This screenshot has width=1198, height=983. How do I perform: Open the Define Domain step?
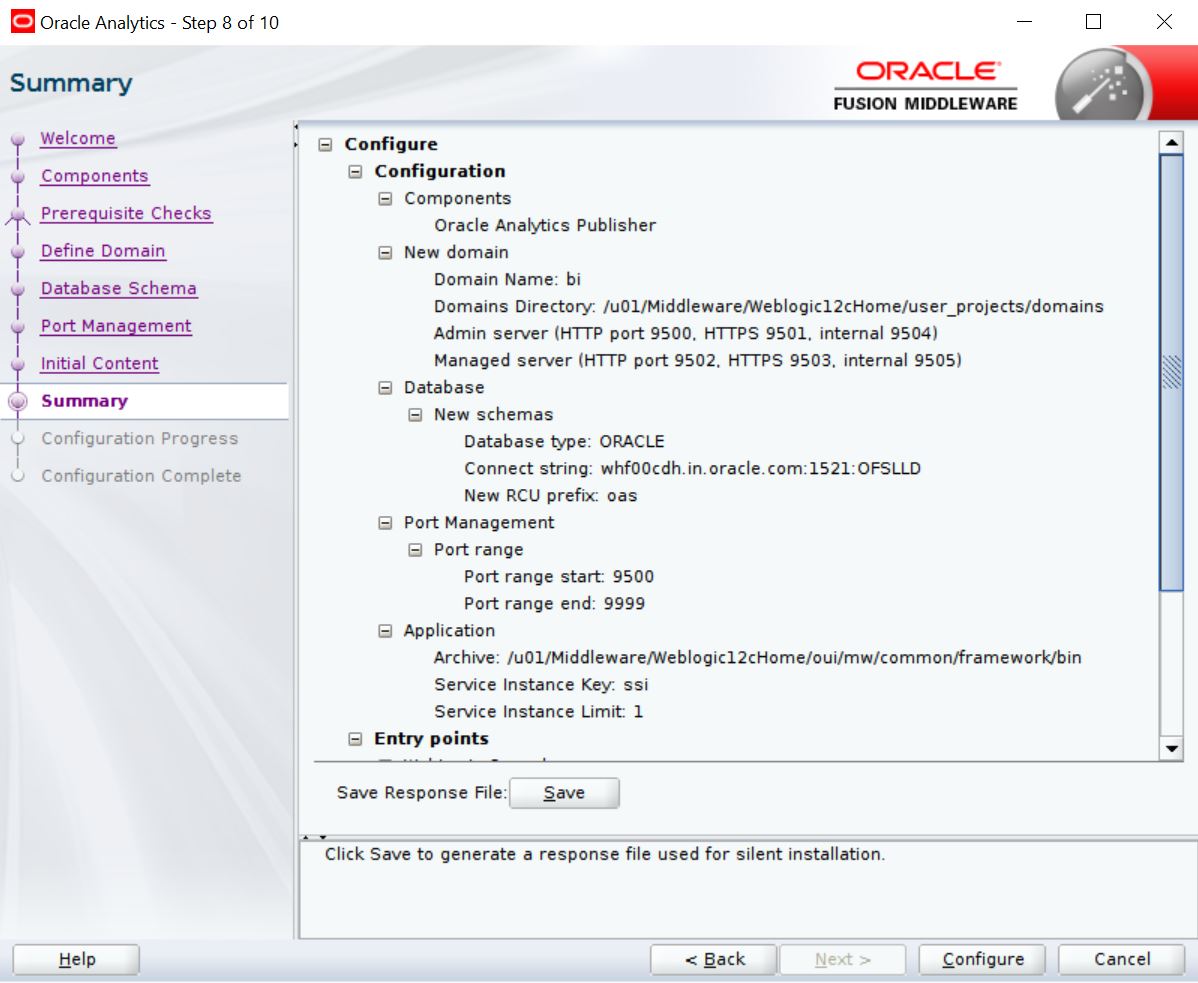(103, 251)
